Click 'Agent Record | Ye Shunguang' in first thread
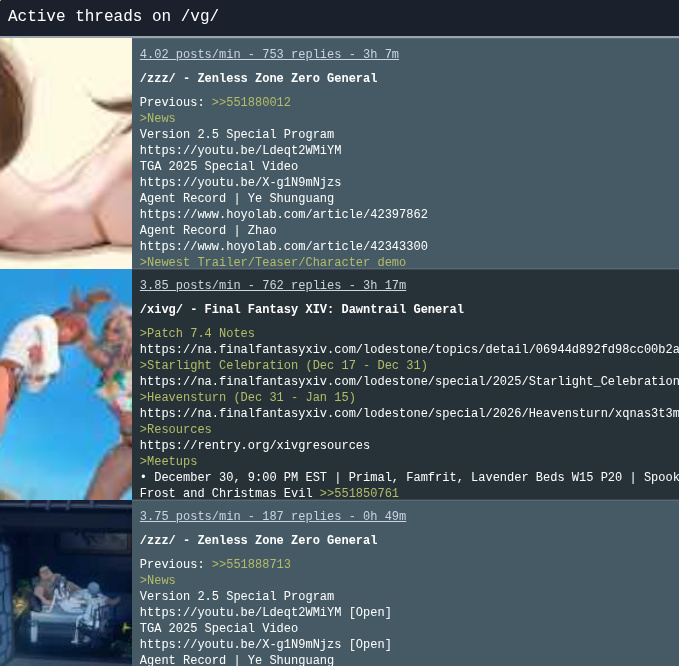Screen dimensions: 679x666 coord(236,198)
